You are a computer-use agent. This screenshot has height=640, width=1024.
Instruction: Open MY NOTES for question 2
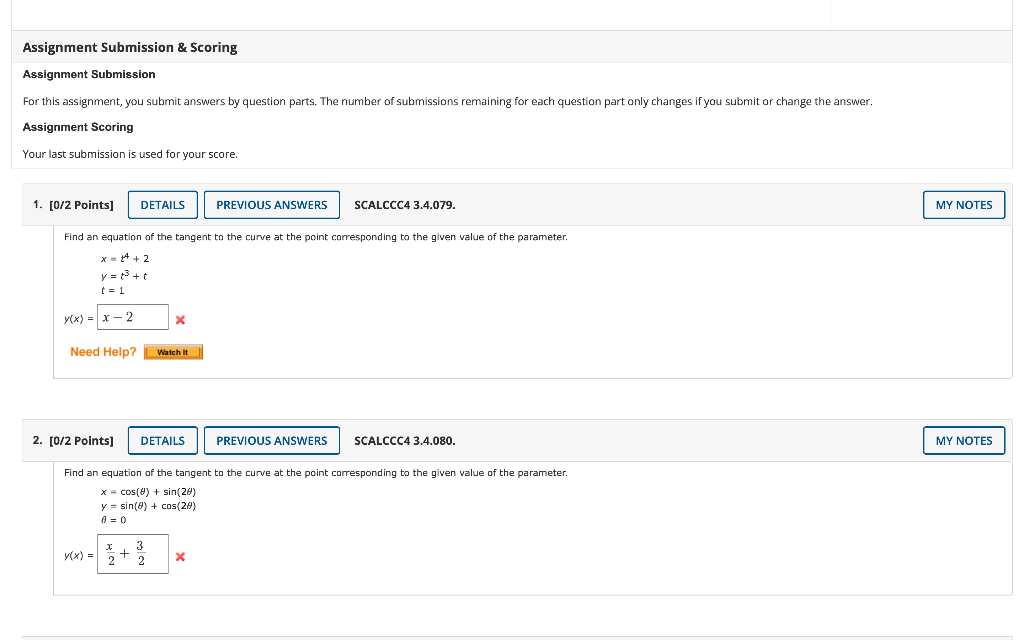tap(963, 440)
